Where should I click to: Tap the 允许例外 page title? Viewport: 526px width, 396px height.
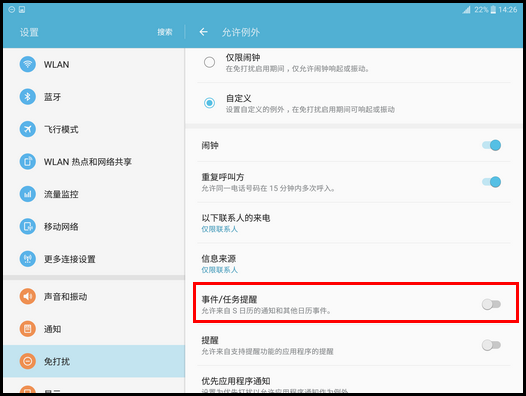pyautogui.click(x=241, y=32)
